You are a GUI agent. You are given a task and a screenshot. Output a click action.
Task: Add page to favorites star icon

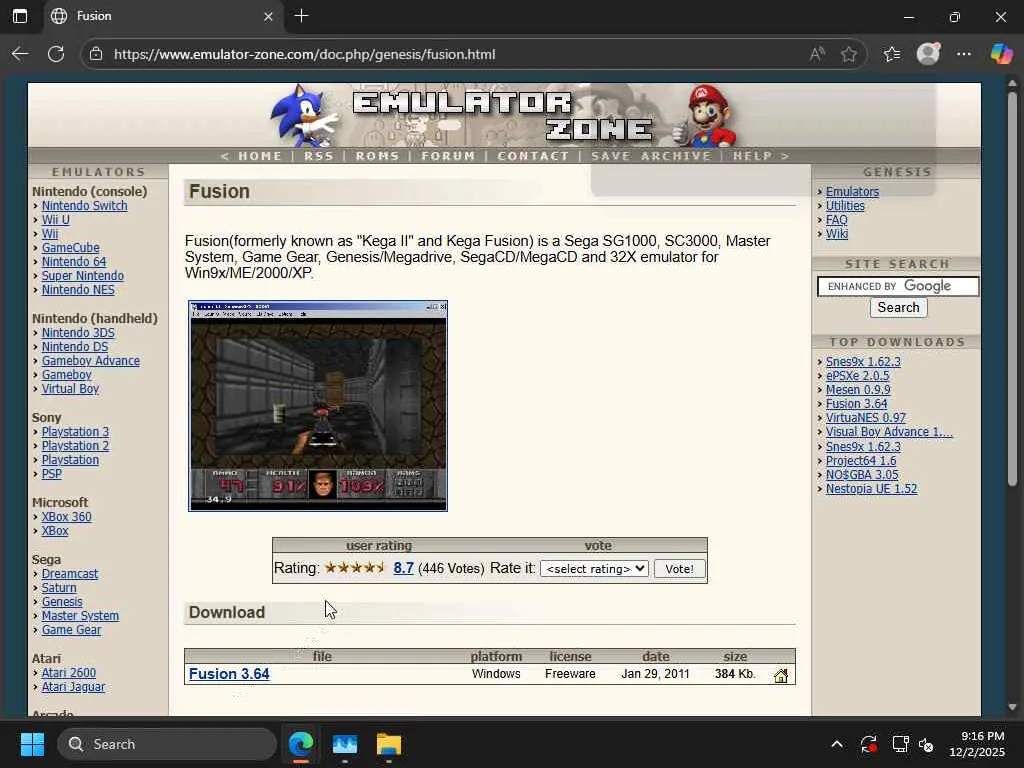coord(848,54)
